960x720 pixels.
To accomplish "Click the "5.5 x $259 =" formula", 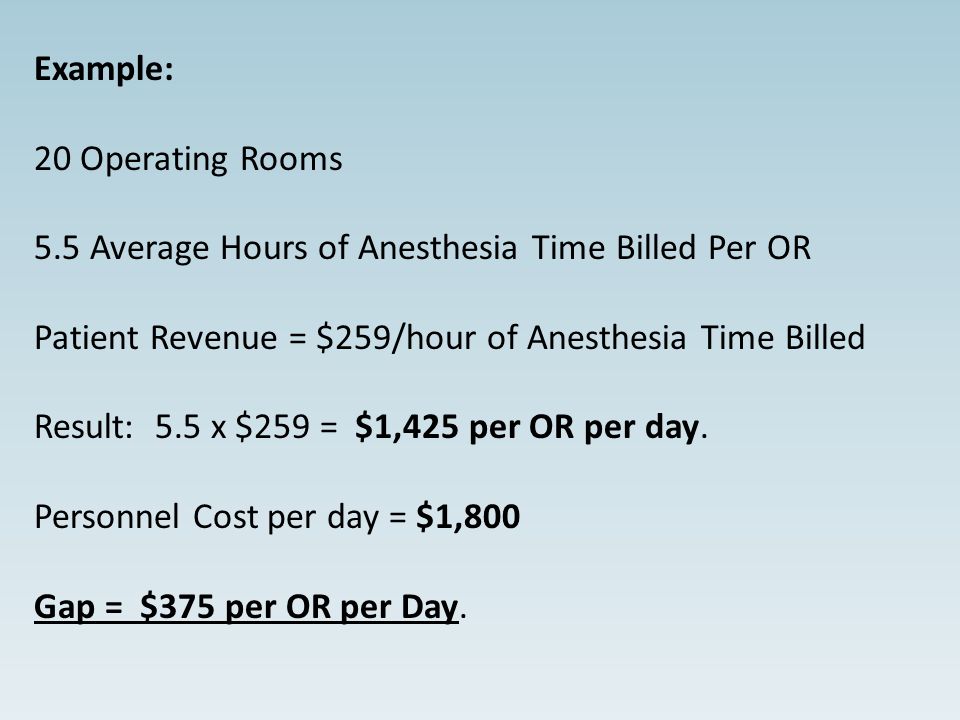I will (x=246, y=427).
